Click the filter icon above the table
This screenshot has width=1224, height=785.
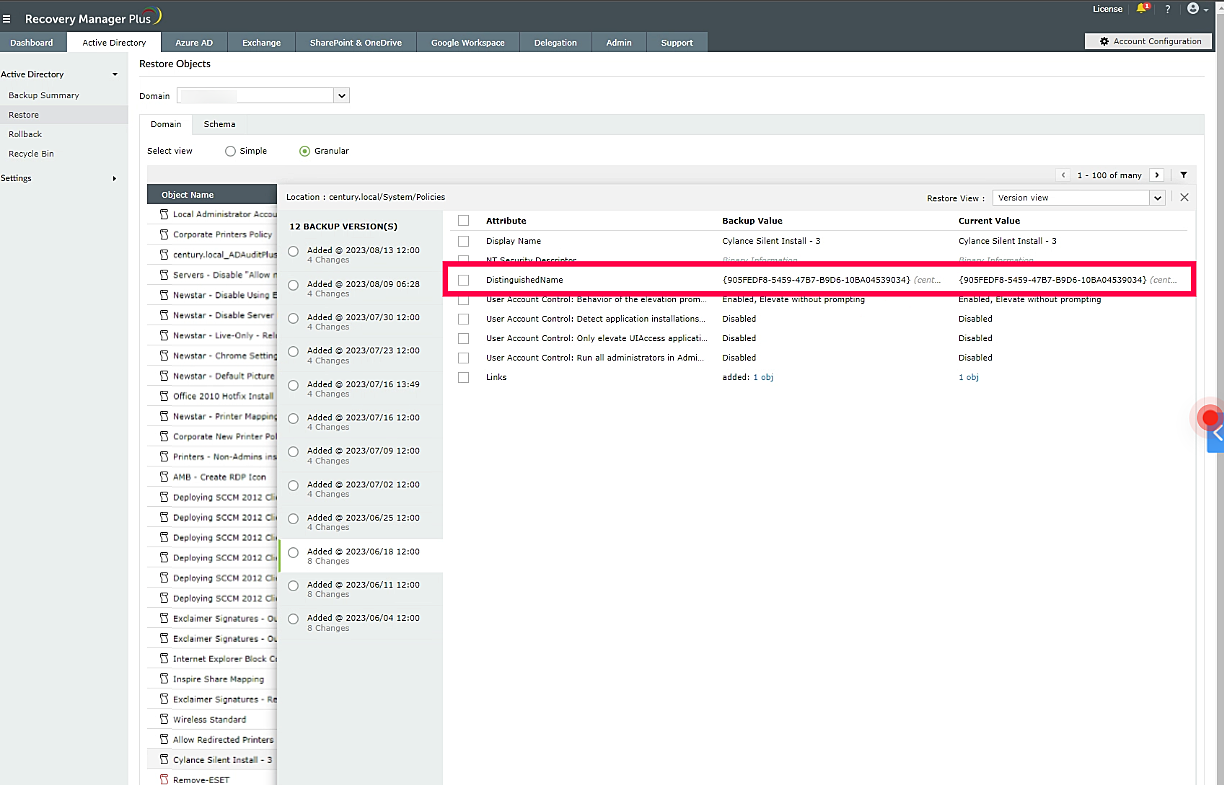1183,175
